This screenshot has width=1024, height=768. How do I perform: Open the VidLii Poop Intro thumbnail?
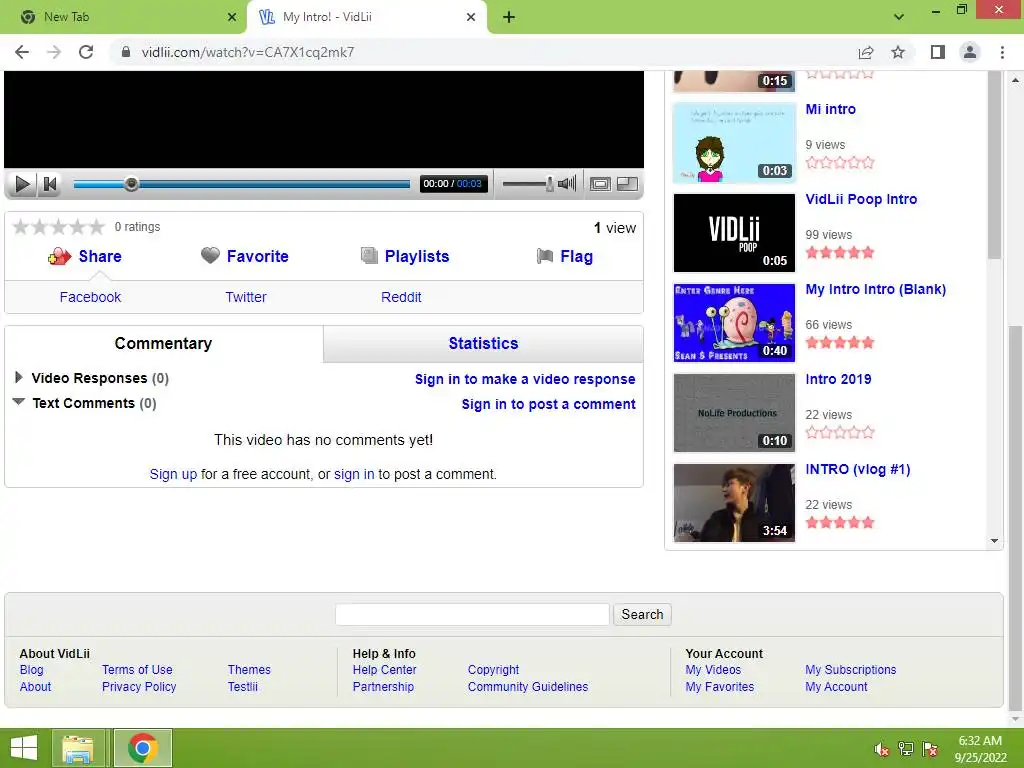[734, 232]
